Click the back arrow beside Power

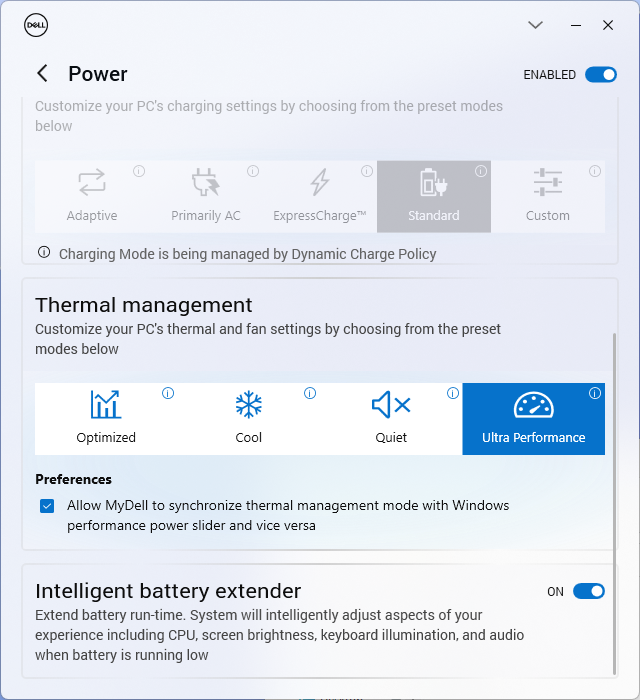tap(42, 74)
